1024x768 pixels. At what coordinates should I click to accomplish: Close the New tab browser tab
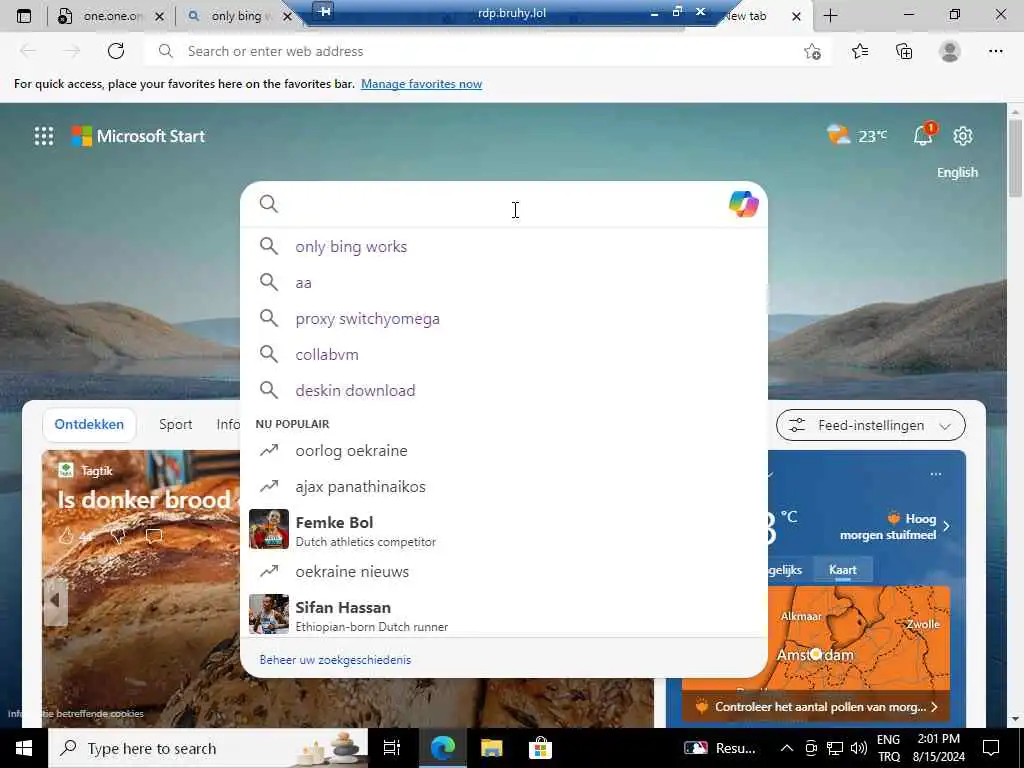point(796,16)
